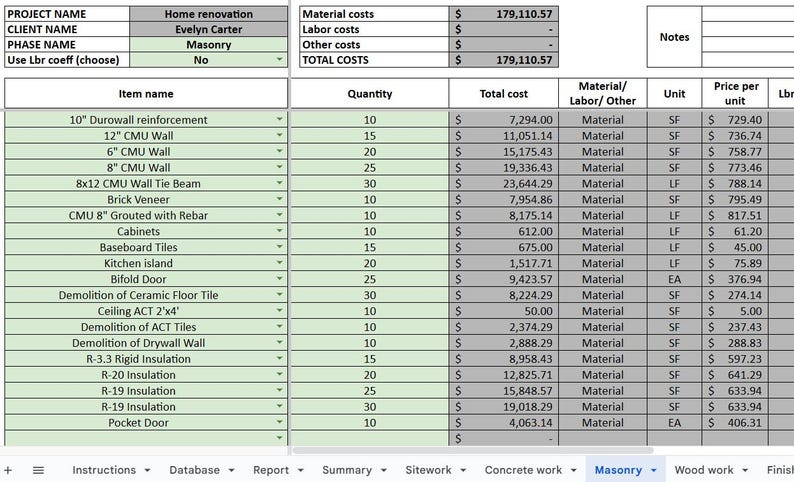
Task: Open dropdown for CMU 8" Grouted with Rebar
Action: point(279,215)
